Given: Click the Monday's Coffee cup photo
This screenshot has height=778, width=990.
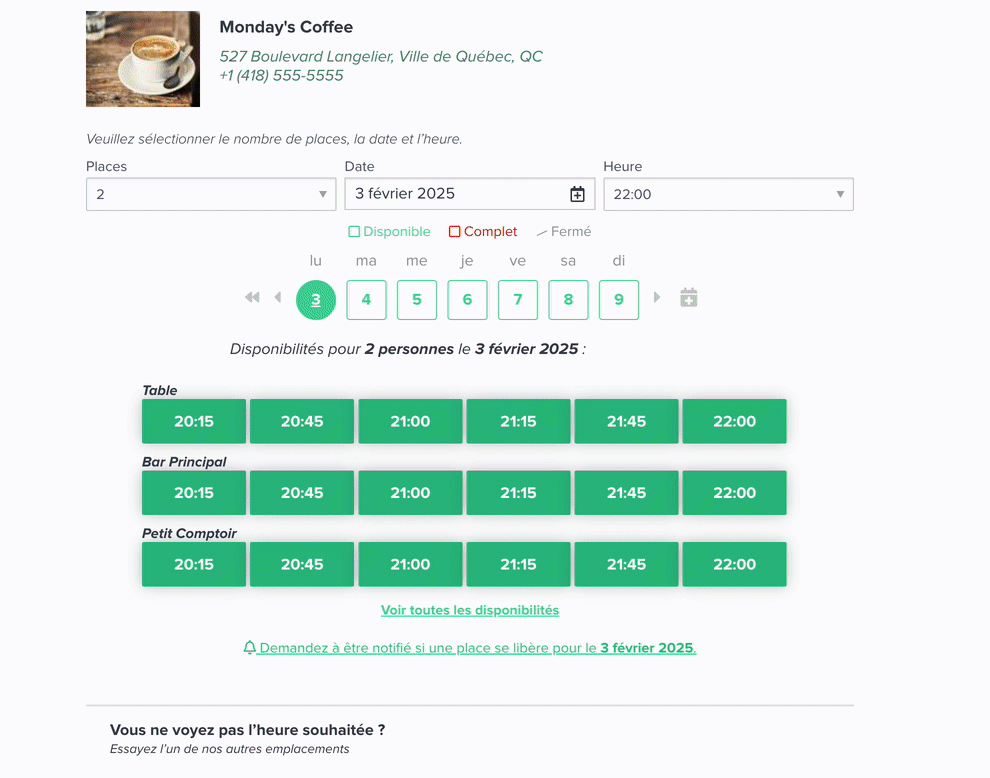Looking at the screenshot, I should (x=143, y=59).
